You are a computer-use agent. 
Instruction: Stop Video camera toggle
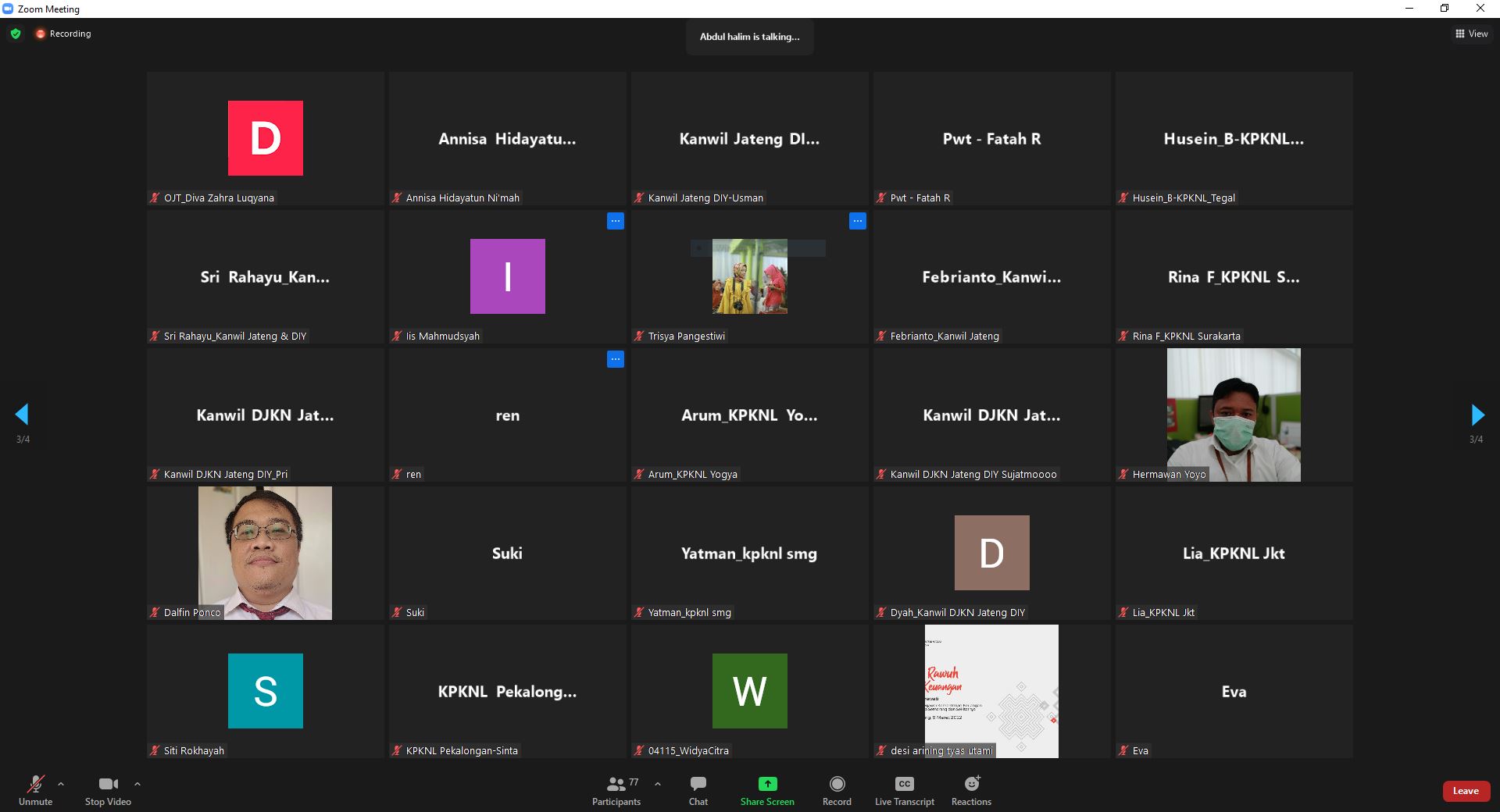tap(108, 790)
